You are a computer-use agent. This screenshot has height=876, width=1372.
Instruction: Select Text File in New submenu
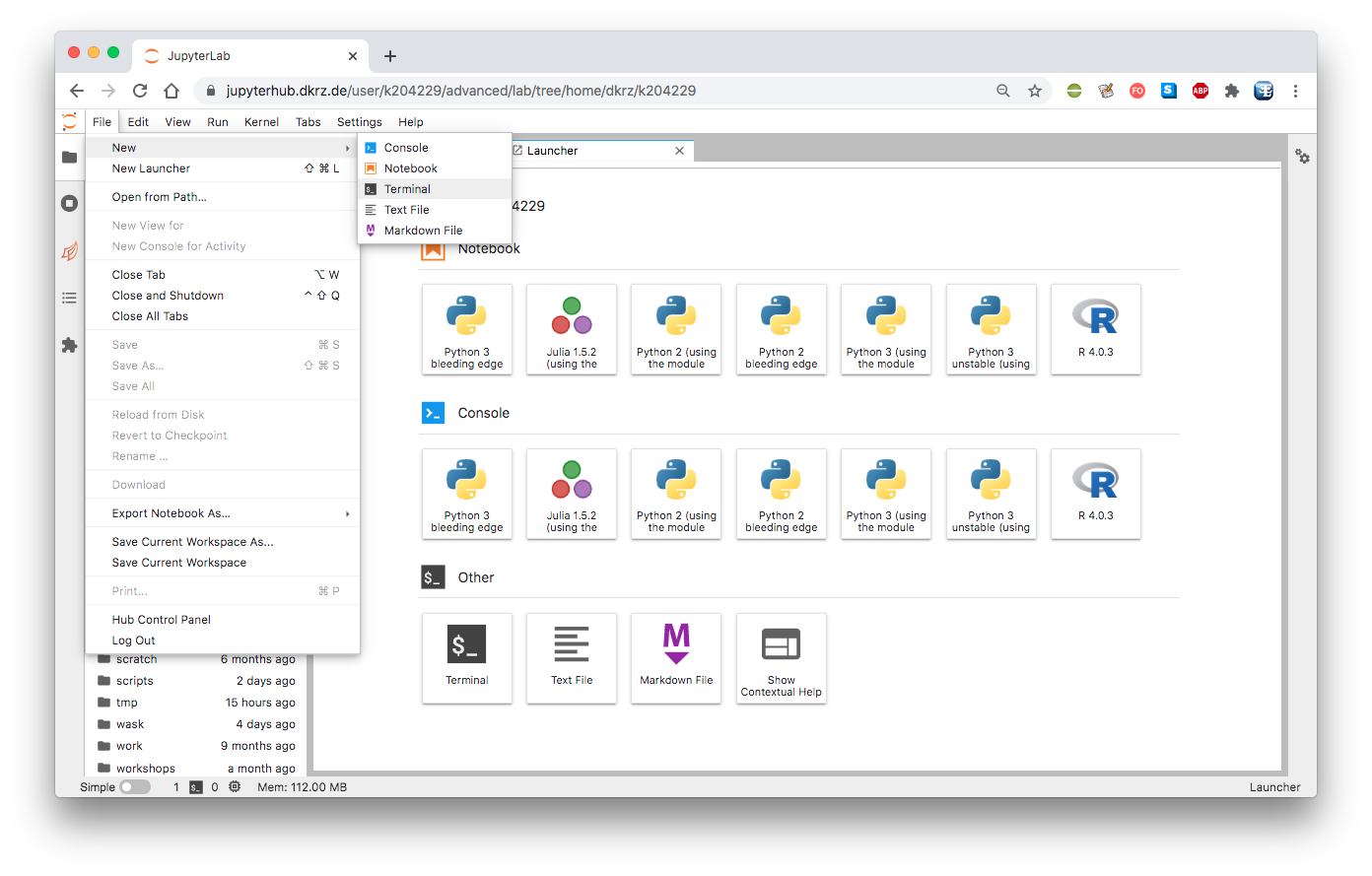(x=435, y=210)
